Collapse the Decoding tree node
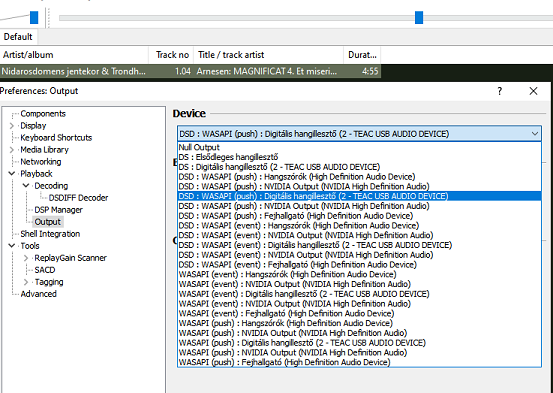 tap(26, 186)
